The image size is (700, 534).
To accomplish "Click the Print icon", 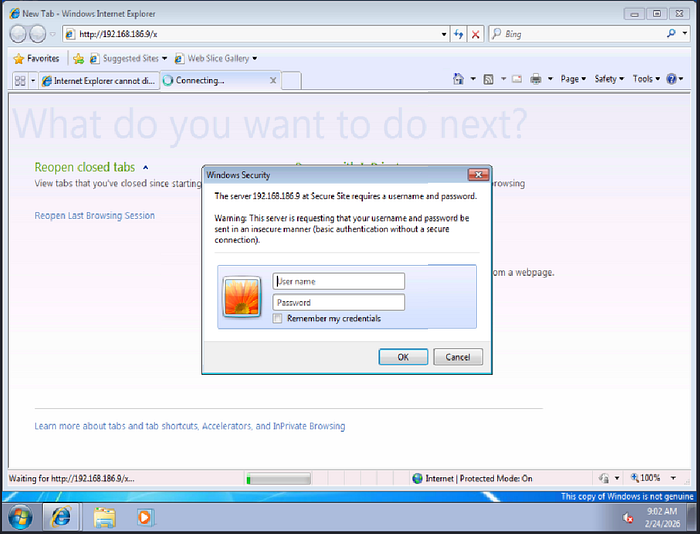I will (x=536, y=79).
